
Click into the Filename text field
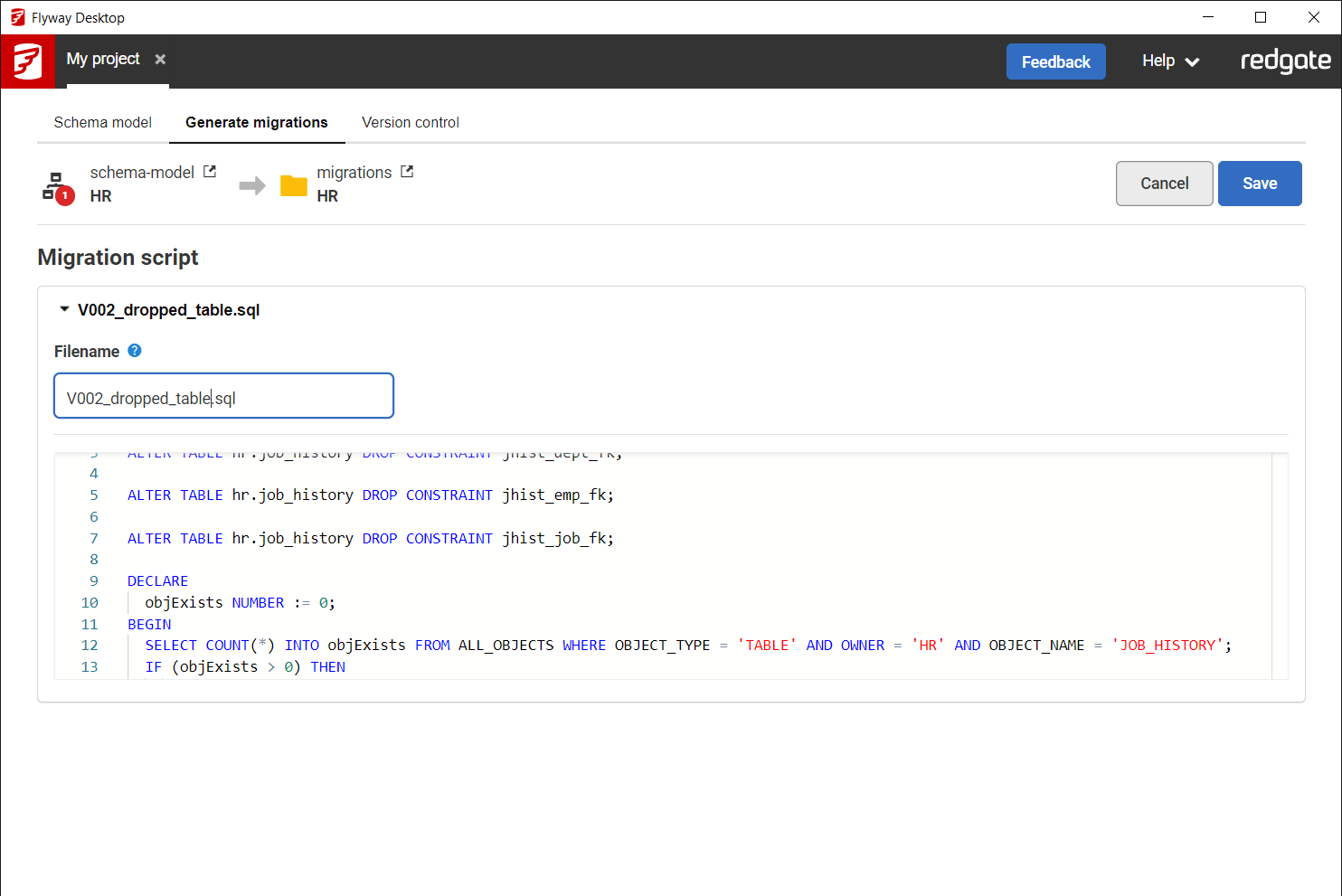point(223,397)
